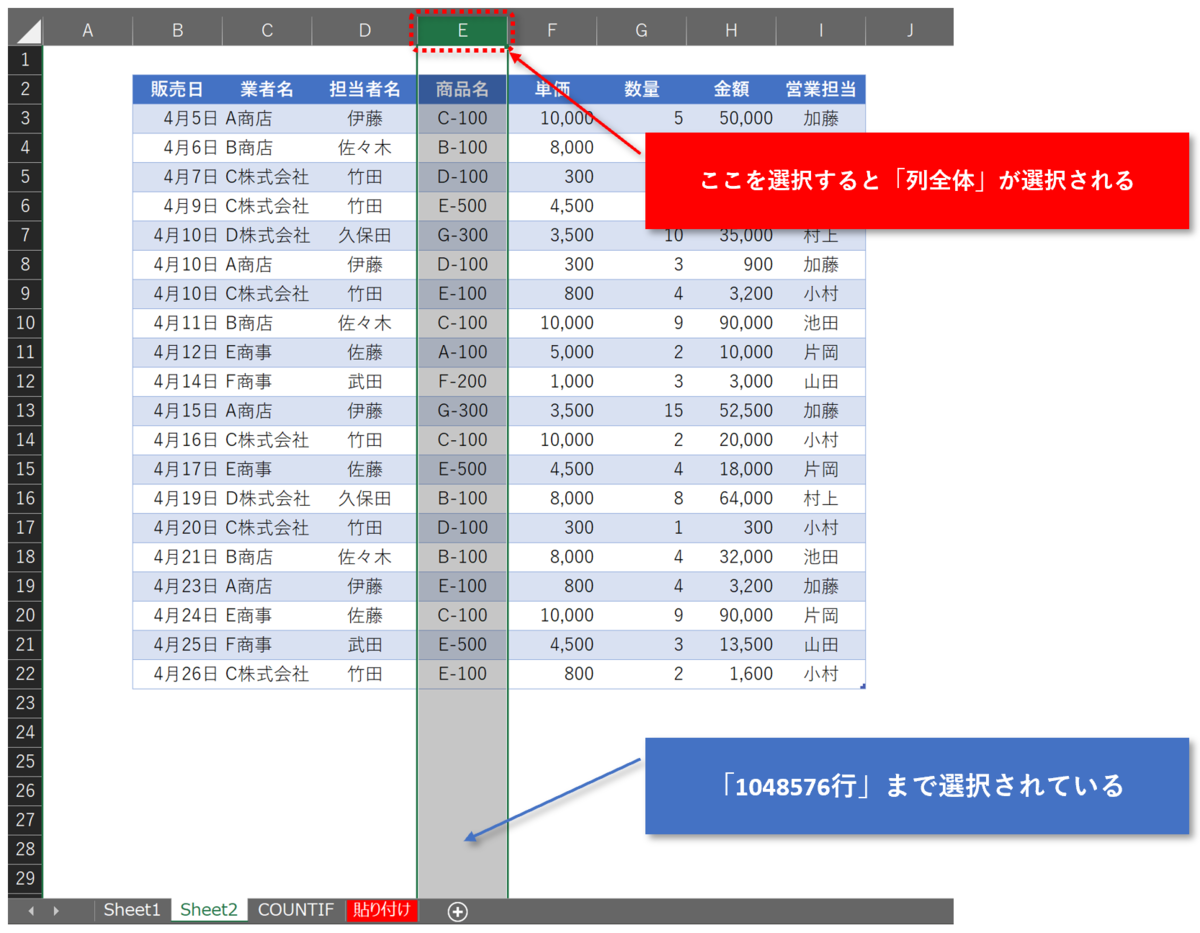Select the row 1 header
Viewport: 1200px width, 933px height.
pos(24,60)
